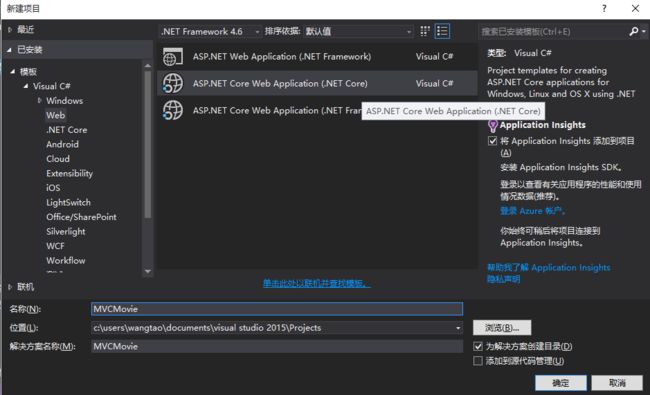Screen dimensions: 650x395
Task: Click the tree scrollbar down arrow
Action: point(148,271)
